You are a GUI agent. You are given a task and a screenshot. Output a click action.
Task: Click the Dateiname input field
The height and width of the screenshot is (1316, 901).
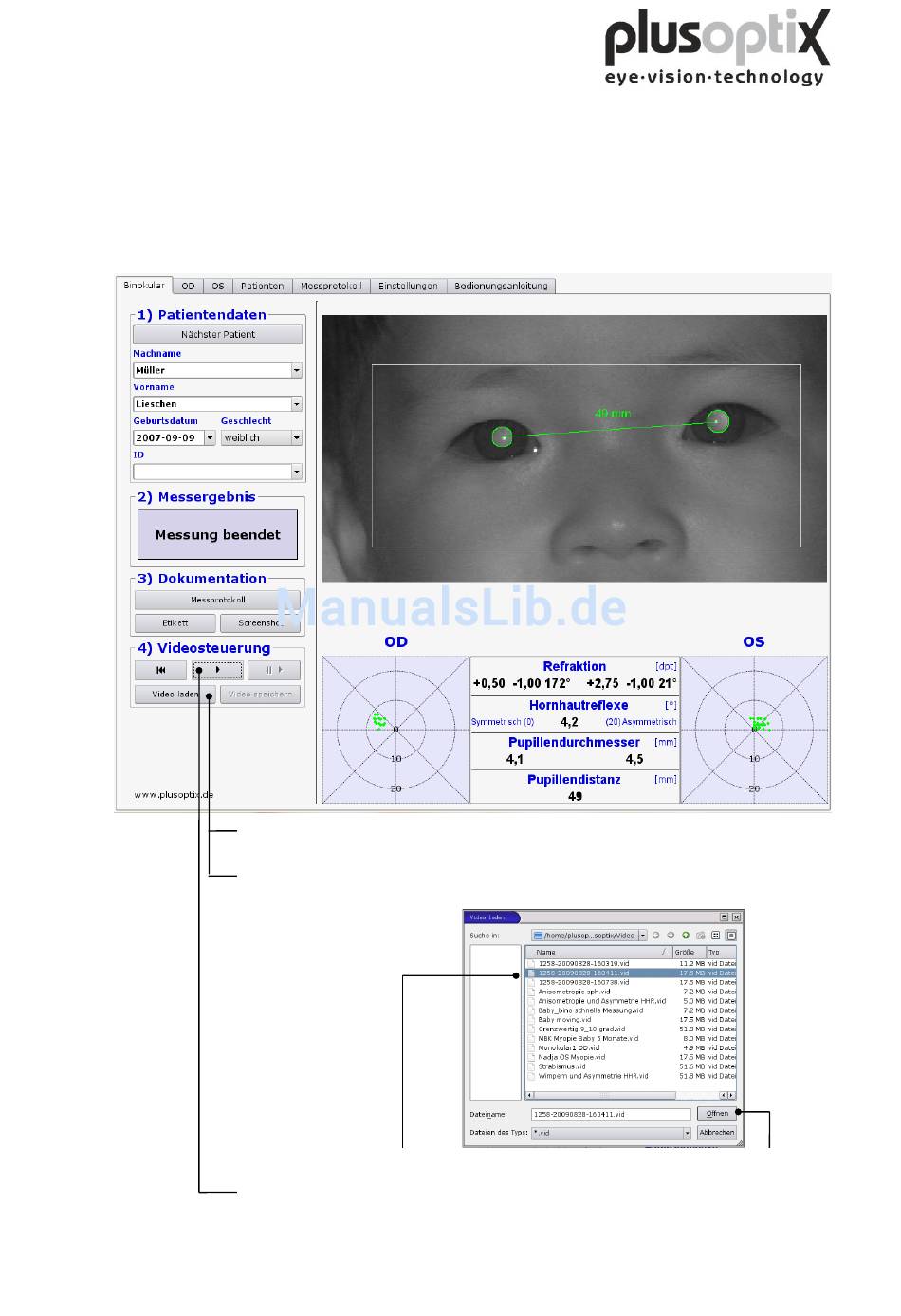click(611, 1114)
